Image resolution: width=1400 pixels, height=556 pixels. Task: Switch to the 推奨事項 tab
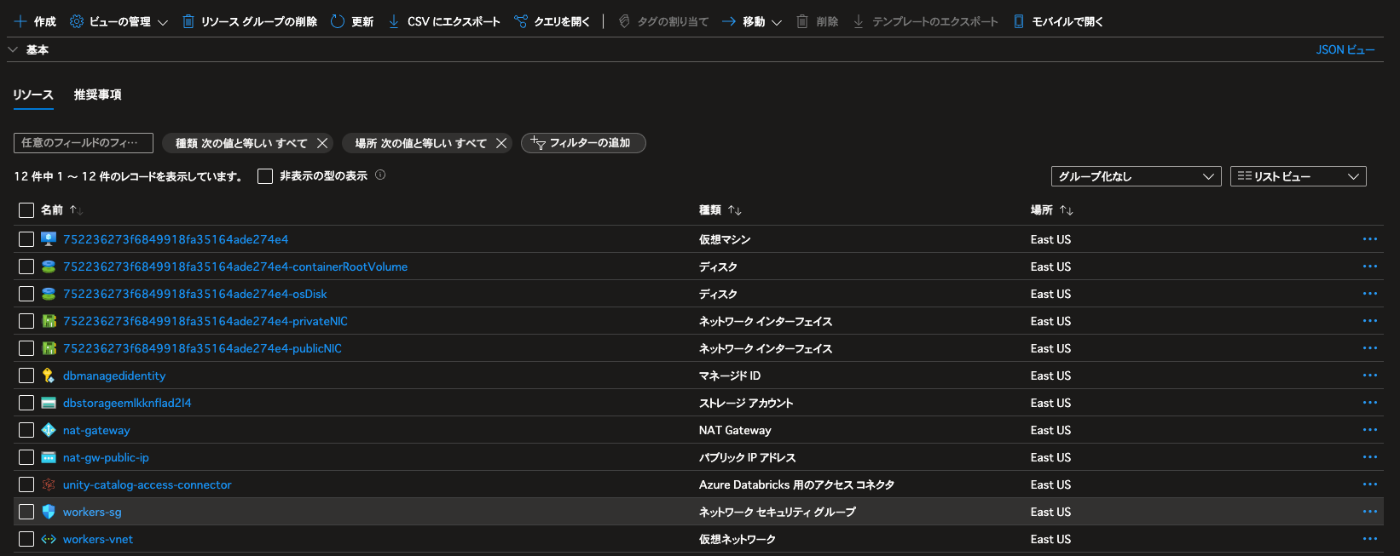97,95
